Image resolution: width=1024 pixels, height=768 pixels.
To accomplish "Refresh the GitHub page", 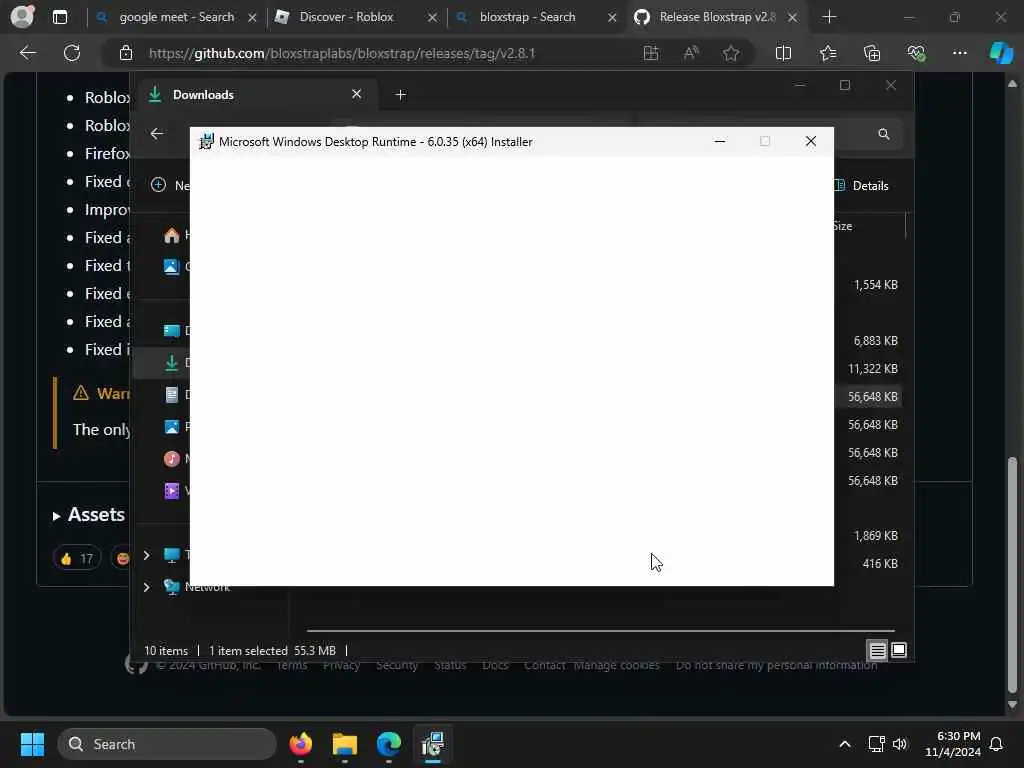I will click(x=72, y=53).
